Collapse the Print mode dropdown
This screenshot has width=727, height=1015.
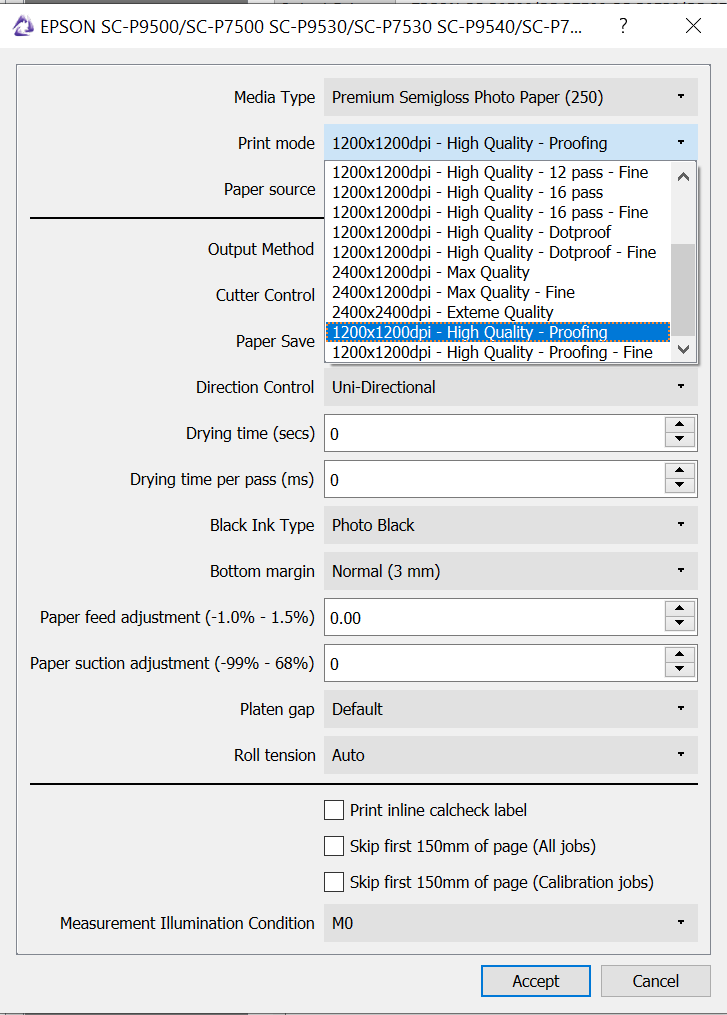(511, 143)
